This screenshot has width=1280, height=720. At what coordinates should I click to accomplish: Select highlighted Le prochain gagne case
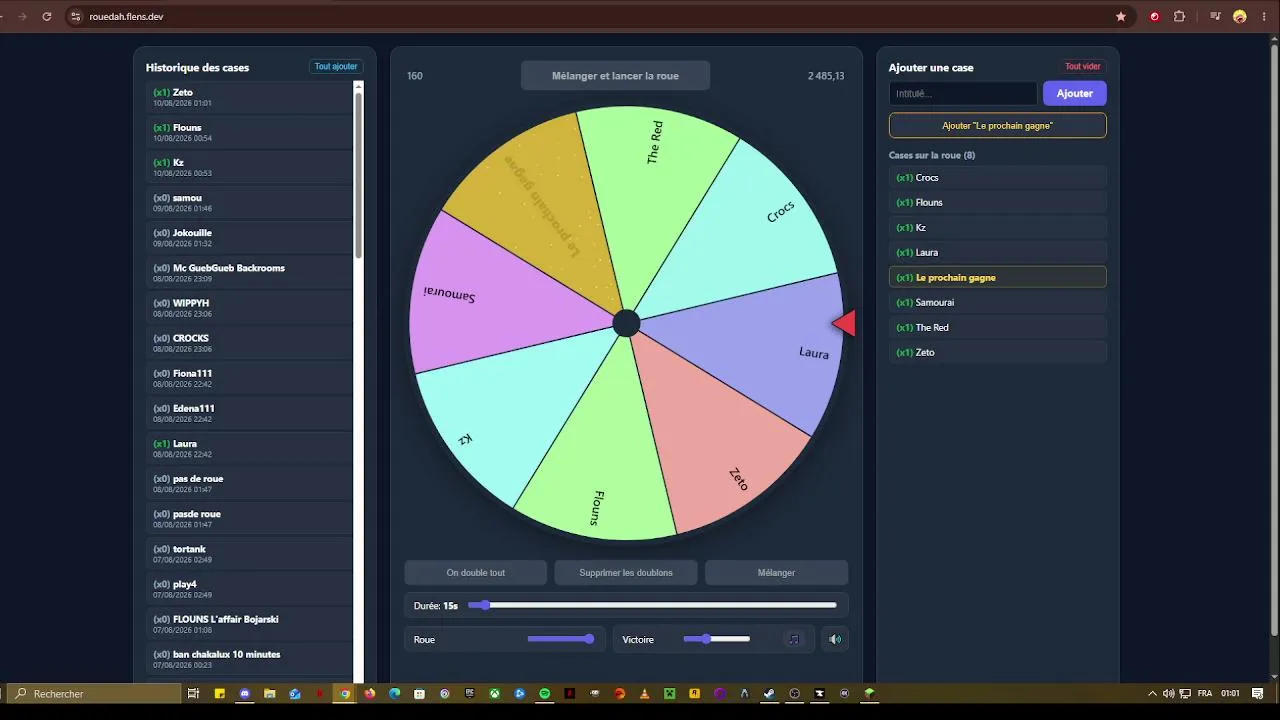pos(998,277)
